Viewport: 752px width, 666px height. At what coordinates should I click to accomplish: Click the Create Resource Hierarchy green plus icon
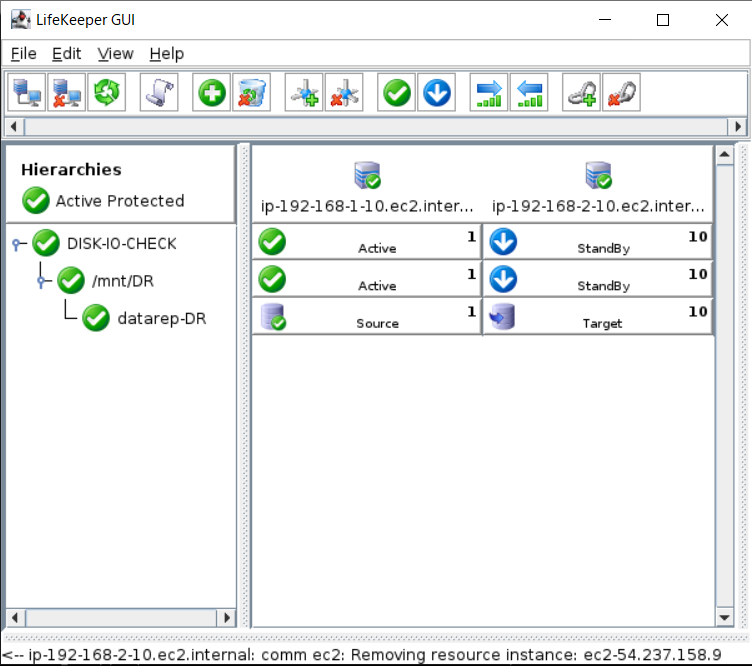point(212,93)
